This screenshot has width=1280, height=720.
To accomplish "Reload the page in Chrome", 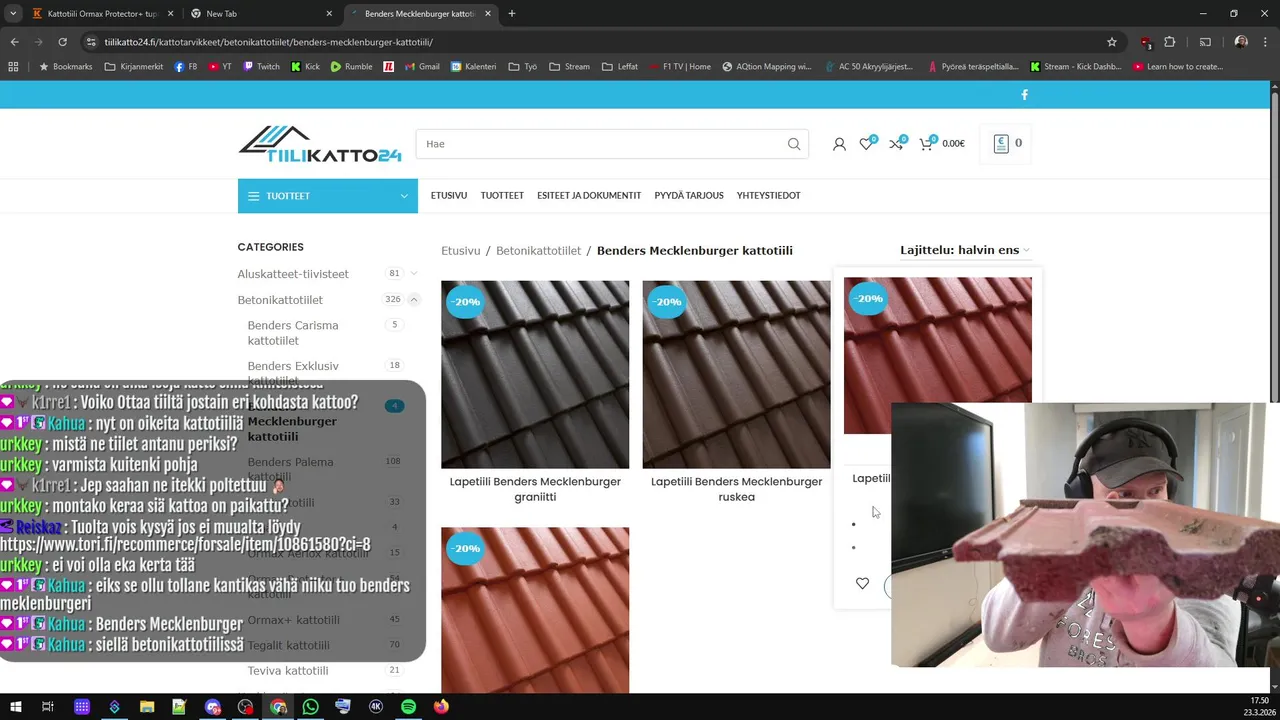I will 62,42.
